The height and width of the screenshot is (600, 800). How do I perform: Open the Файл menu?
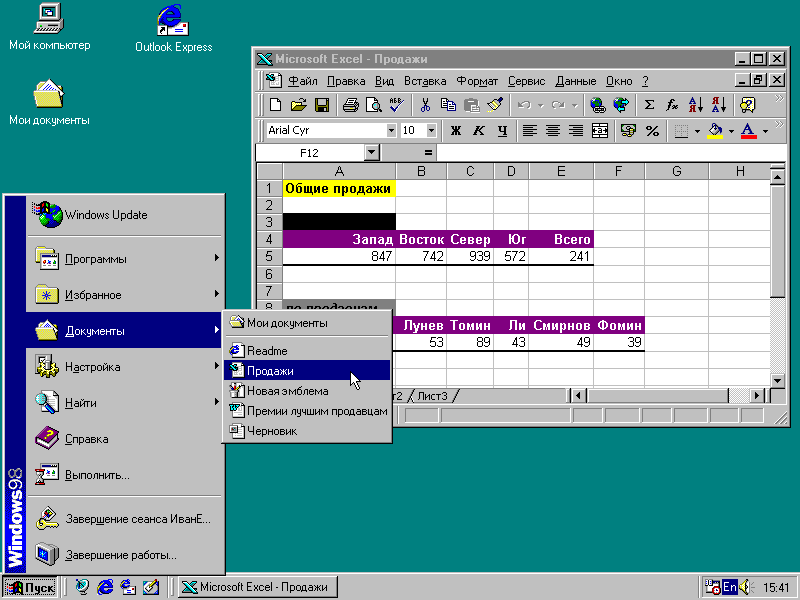[x=303, y=81]
